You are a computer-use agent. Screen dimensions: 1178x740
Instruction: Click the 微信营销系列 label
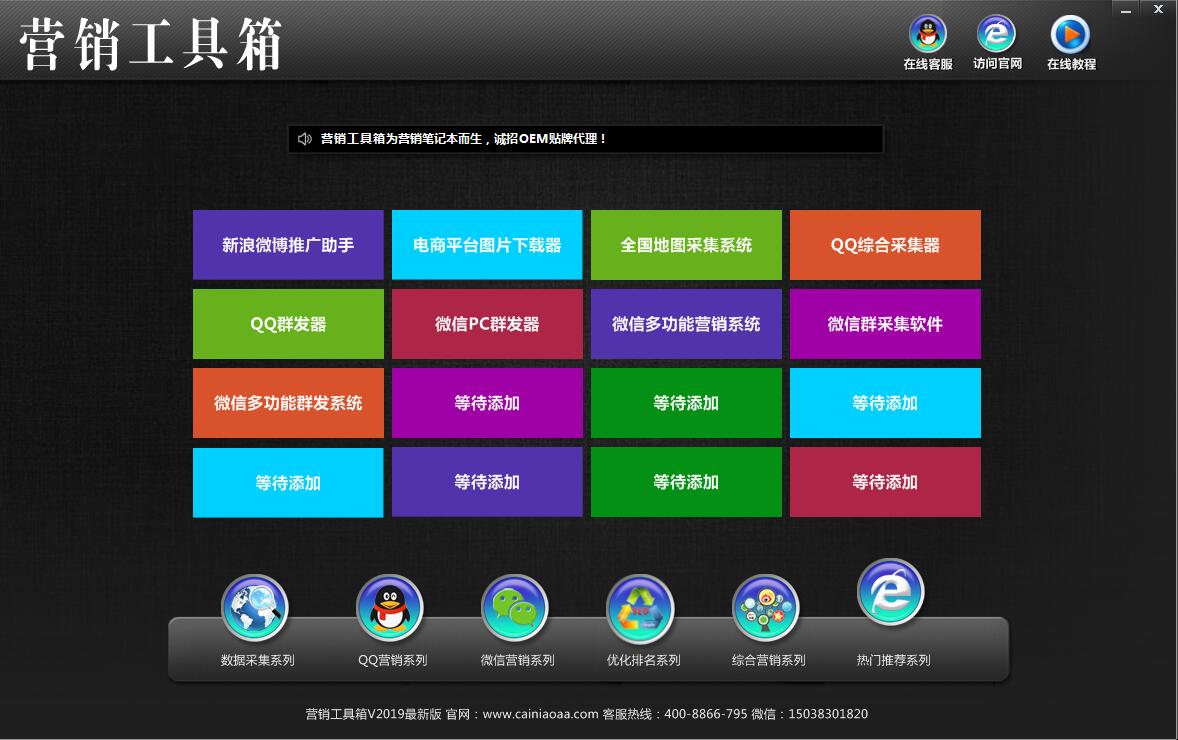pyautogui.click(x=518, y=660)
